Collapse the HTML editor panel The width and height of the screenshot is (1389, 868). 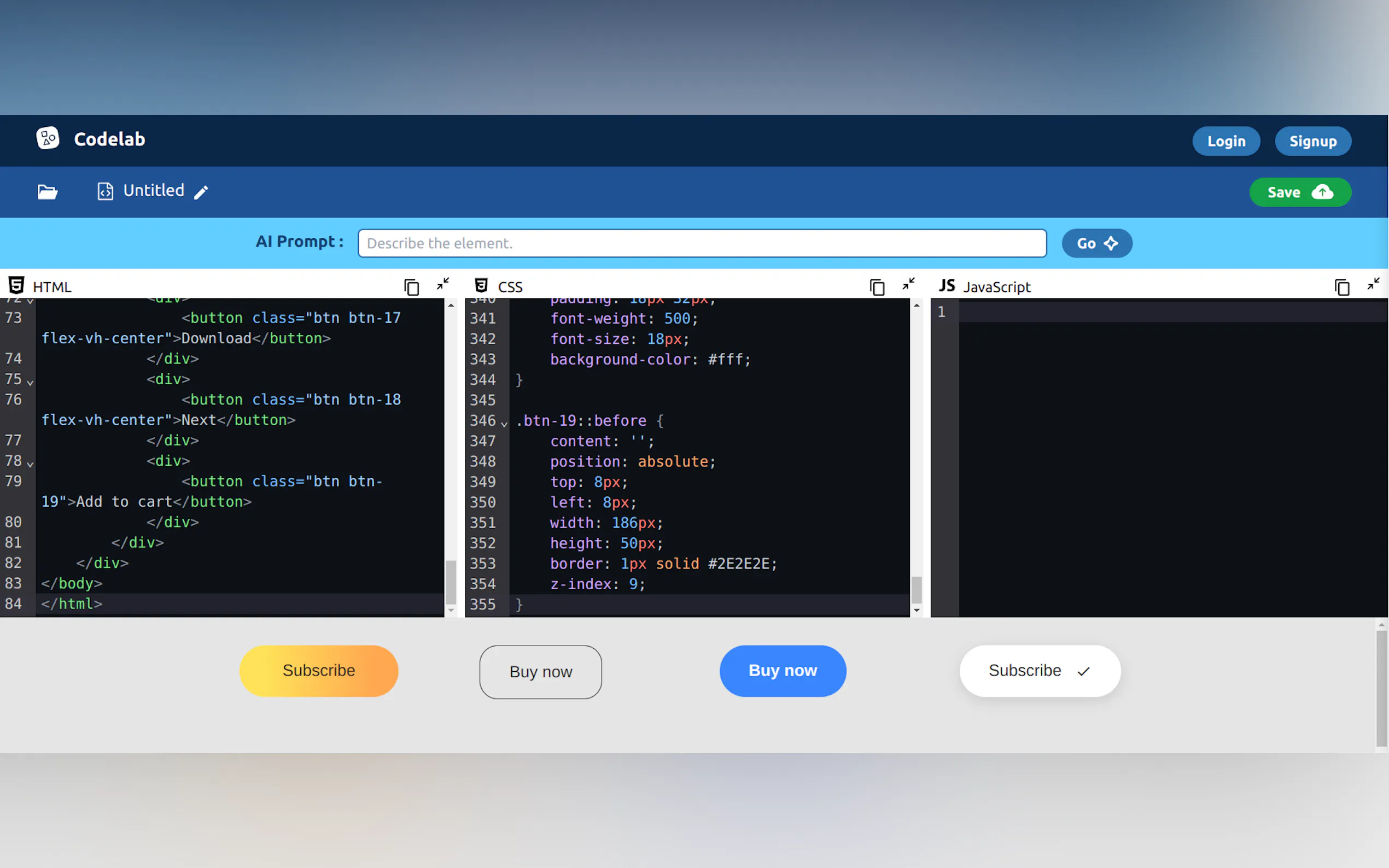click(x=443, y=284)
